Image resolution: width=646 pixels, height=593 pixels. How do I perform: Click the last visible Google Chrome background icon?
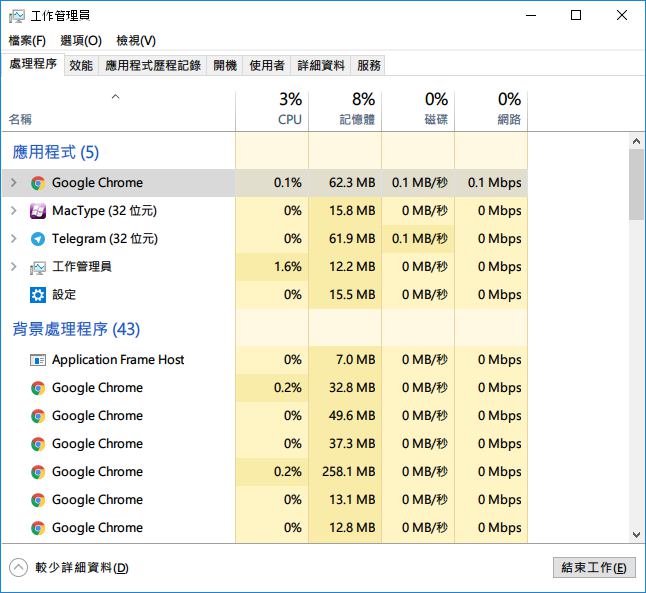(x=38, y=528)
